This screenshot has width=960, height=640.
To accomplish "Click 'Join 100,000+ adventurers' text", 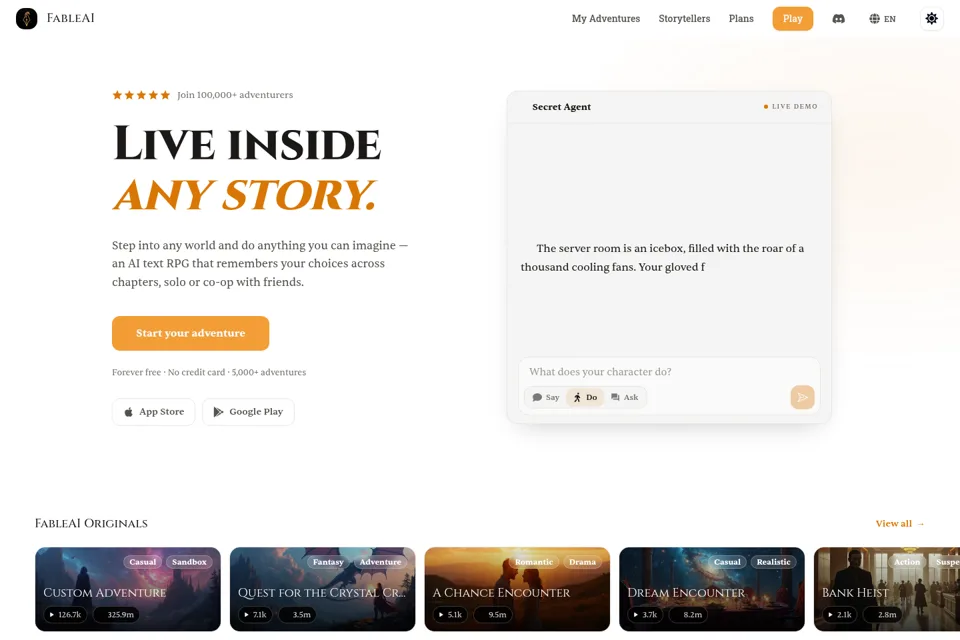I will coord(235,95).
